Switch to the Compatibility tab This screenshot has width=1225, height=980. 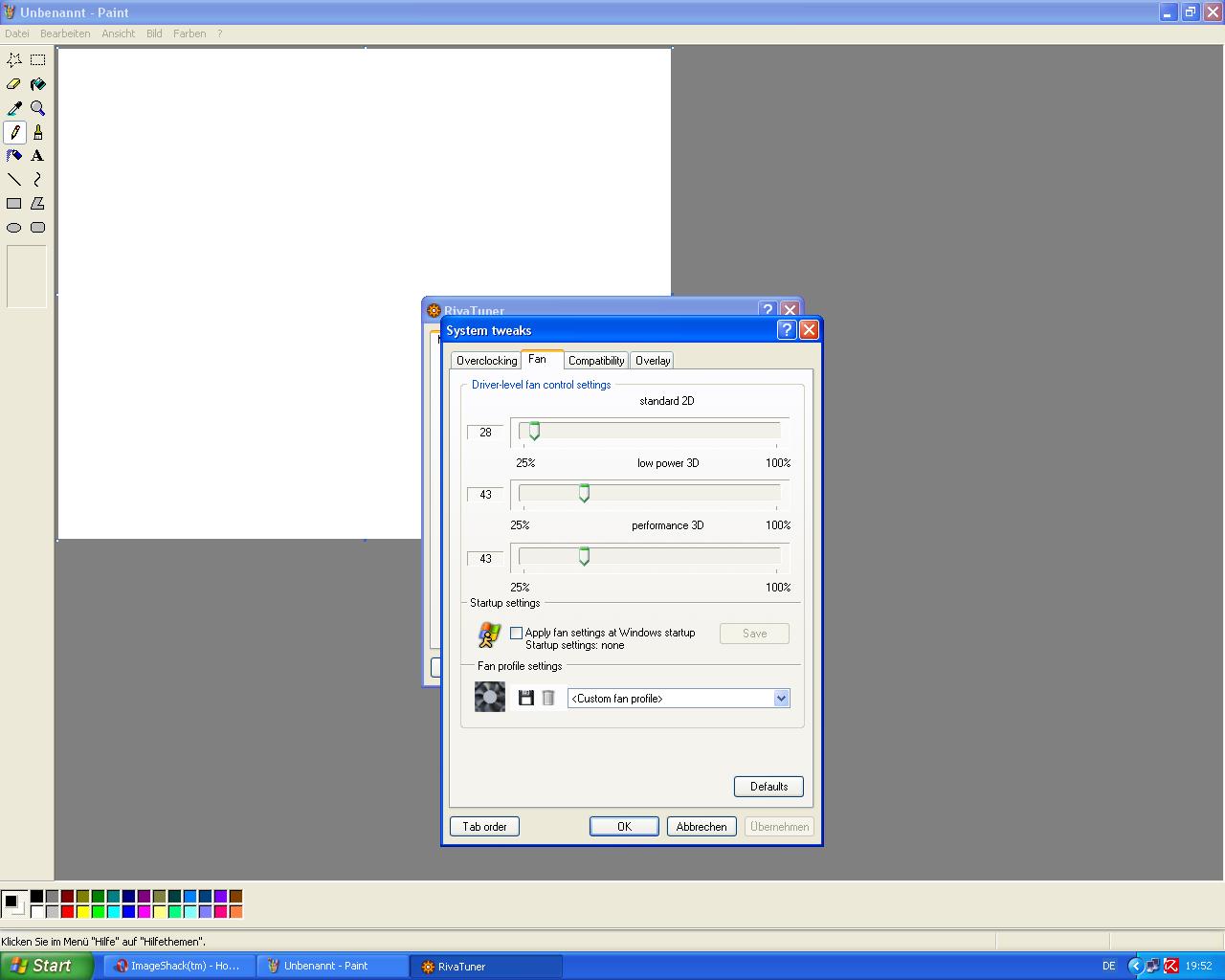pos(596,361)
